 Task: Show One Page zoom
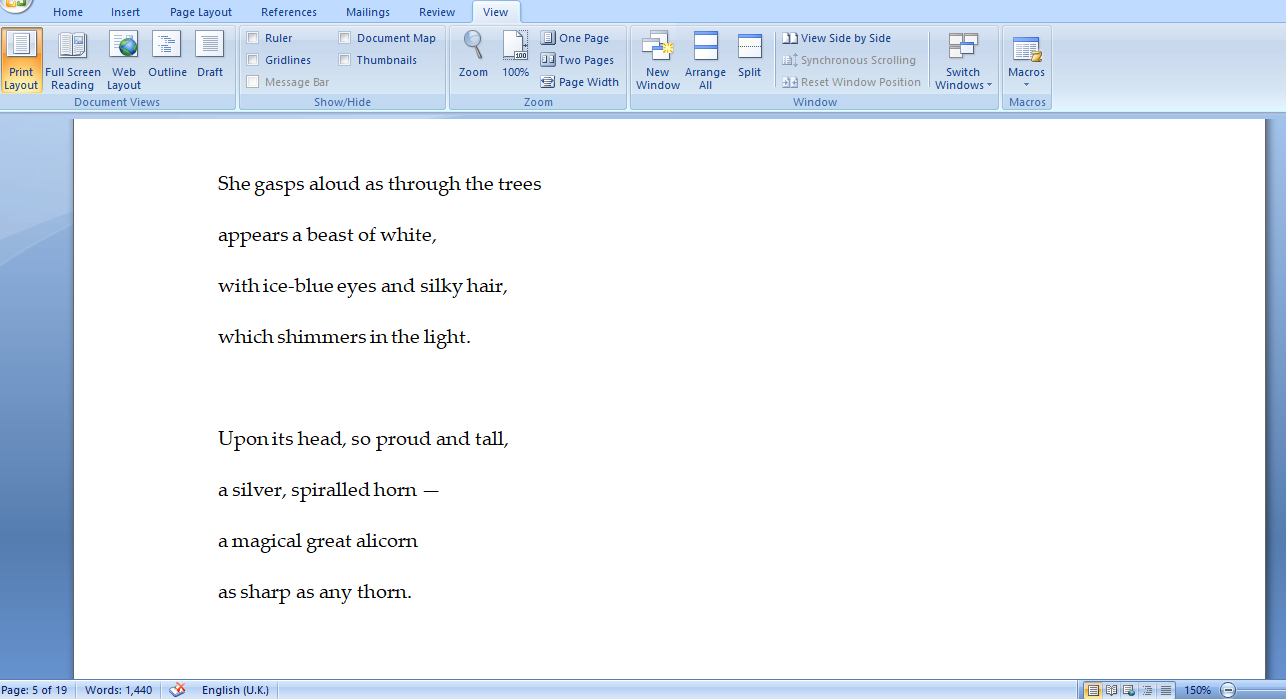[575, 38]
